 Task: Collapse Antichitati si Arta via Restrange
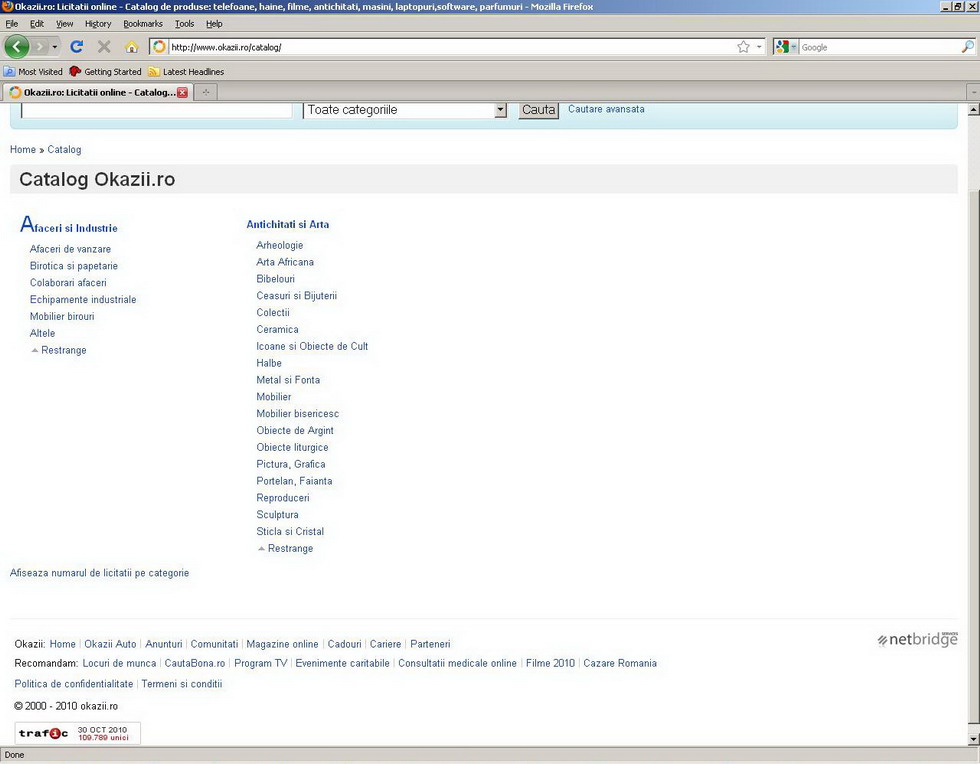(290, 548)
